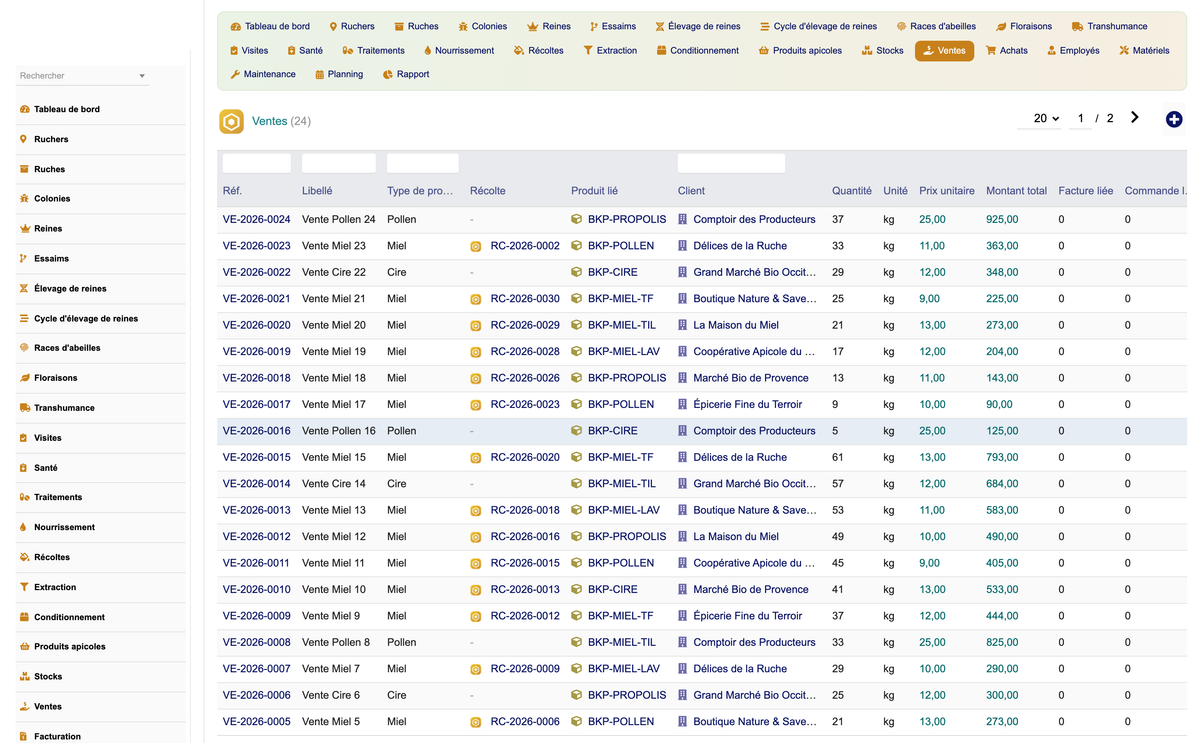1200x743 pixels.
Task: Click the Nourrissement drop icon in sidebar
Action: point(24,527)
